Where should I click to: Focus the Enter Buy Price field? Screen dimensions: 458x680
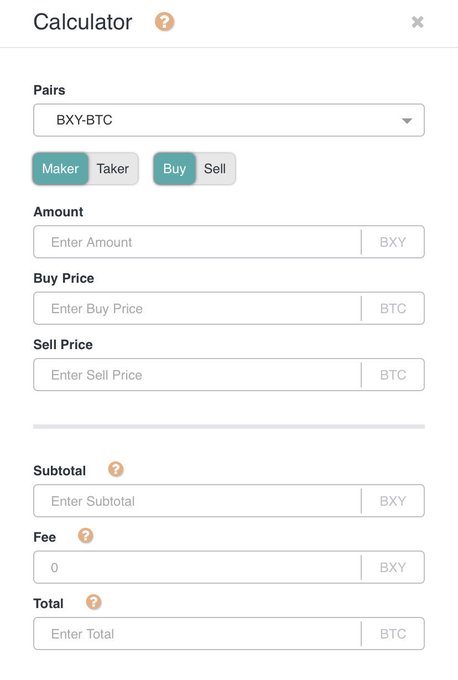tap(197, 308)
